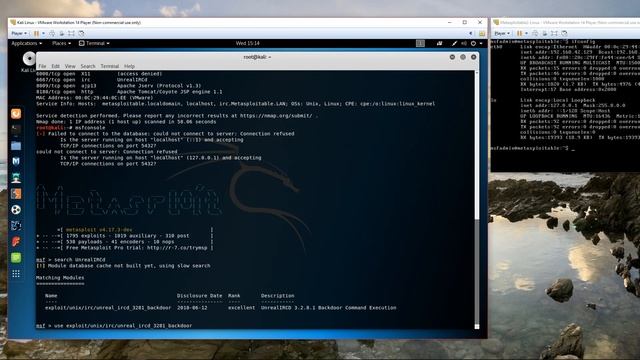Image resolution: width=640 pixels, height=360 pixels.
Task: Open the Player dropdown in Metasploitable VMware window
Action: [x=502, y=33]
